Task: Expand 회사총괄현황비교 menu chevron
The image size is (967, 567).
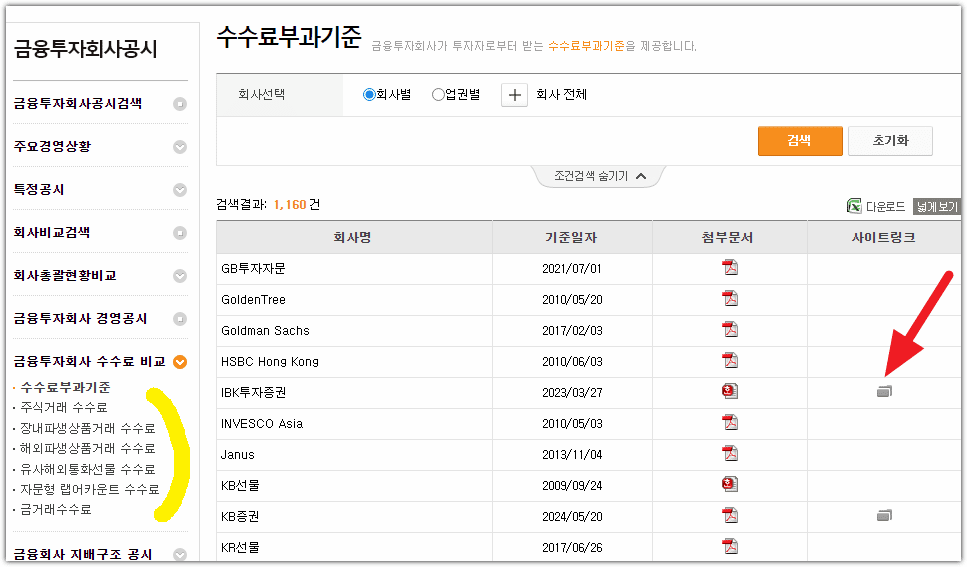Action: click(180, 276)
